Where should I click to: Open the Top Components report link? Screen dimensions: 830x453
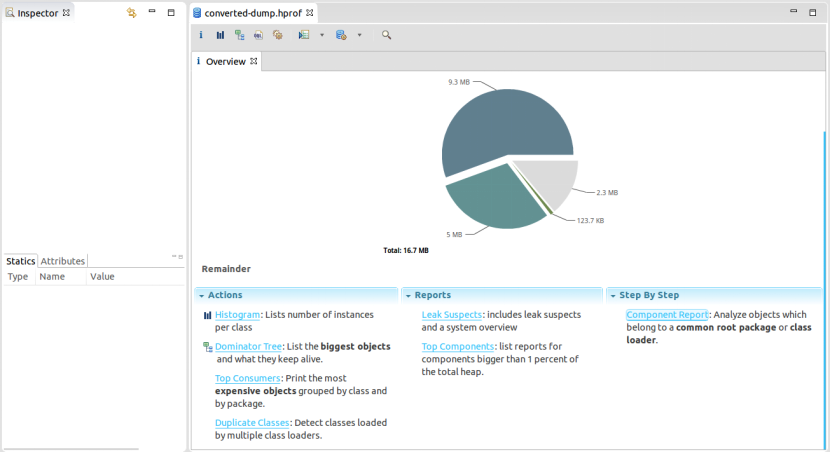tap(457, 347)
